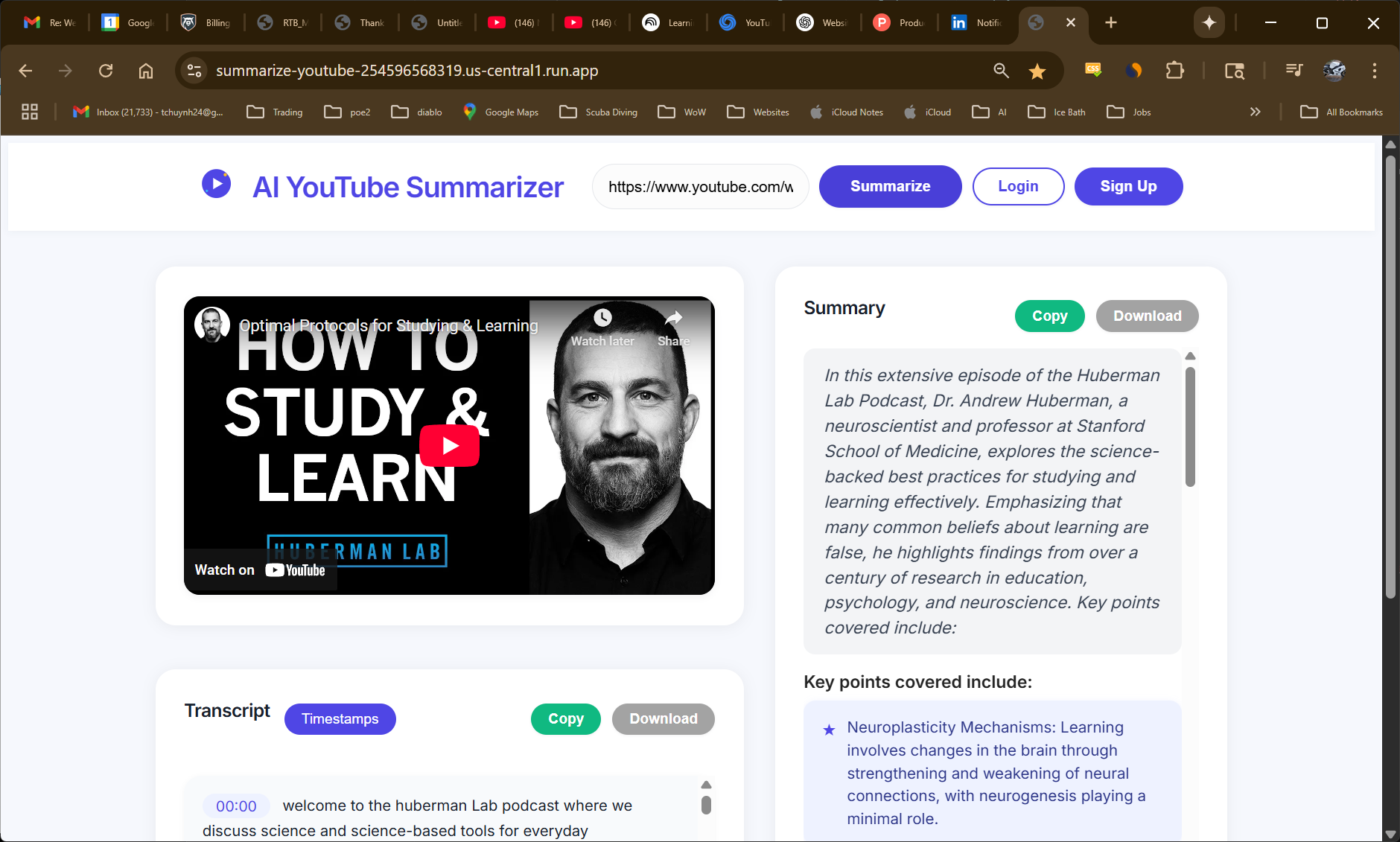1400x842 pixels.
Task: Download the summary
Action: 1147,316
